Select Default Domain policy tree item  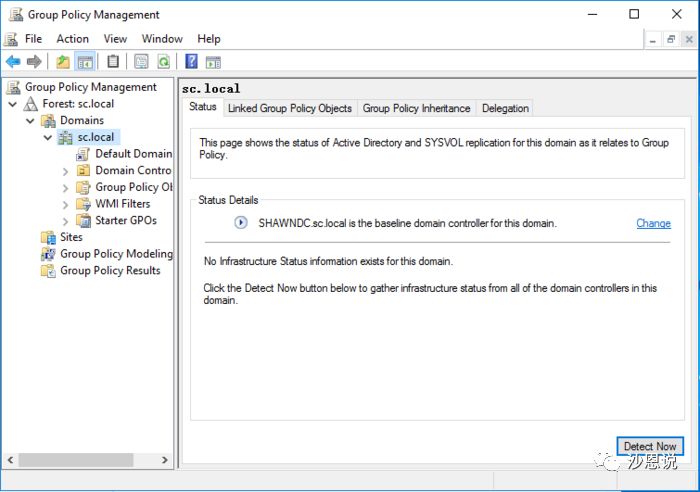point(133,154)
